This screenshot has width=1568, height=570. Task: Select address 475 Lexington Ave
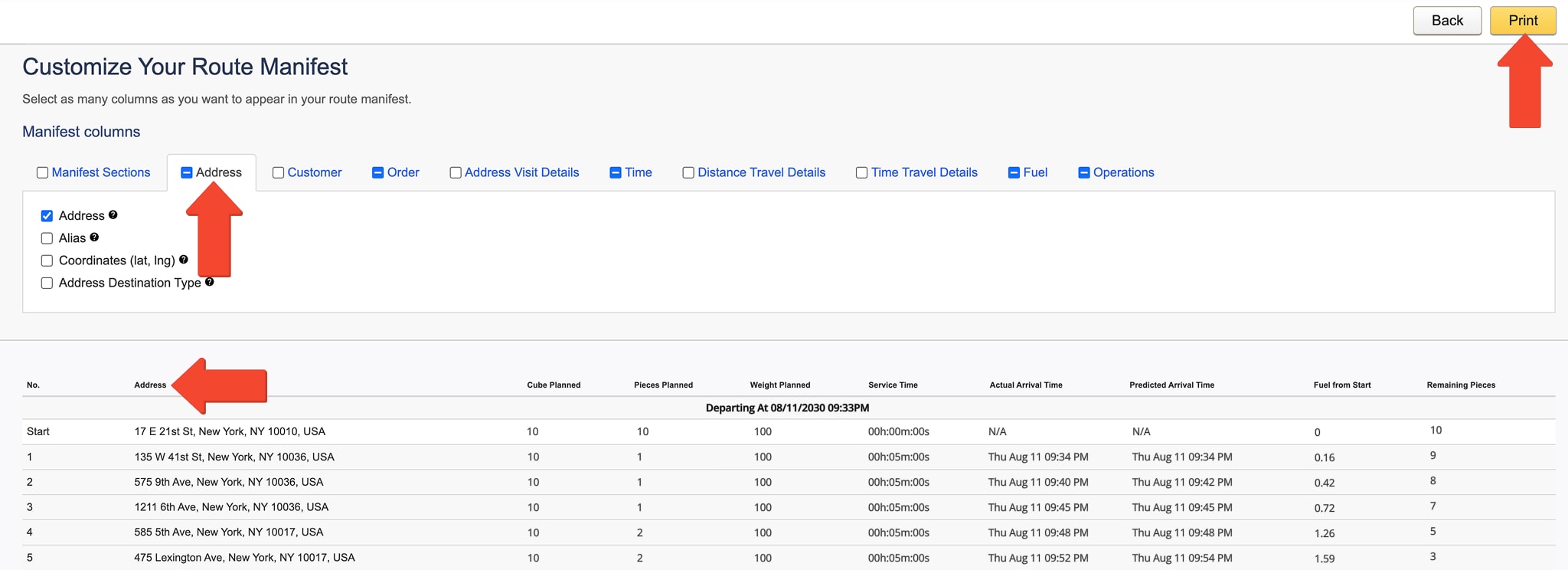[244, 557]
